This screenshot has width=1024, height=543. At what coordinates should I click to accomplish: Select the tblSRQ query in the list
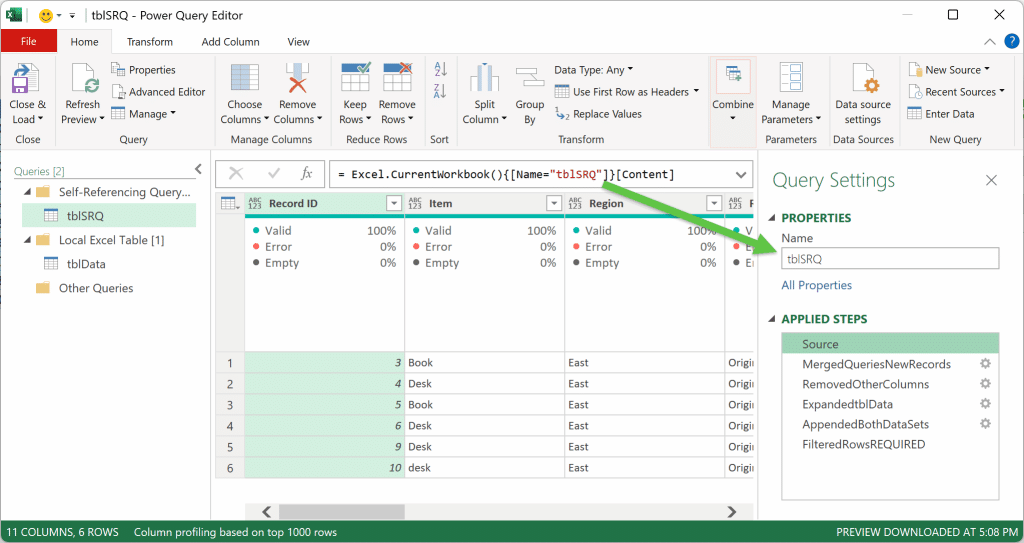point(109,216)
